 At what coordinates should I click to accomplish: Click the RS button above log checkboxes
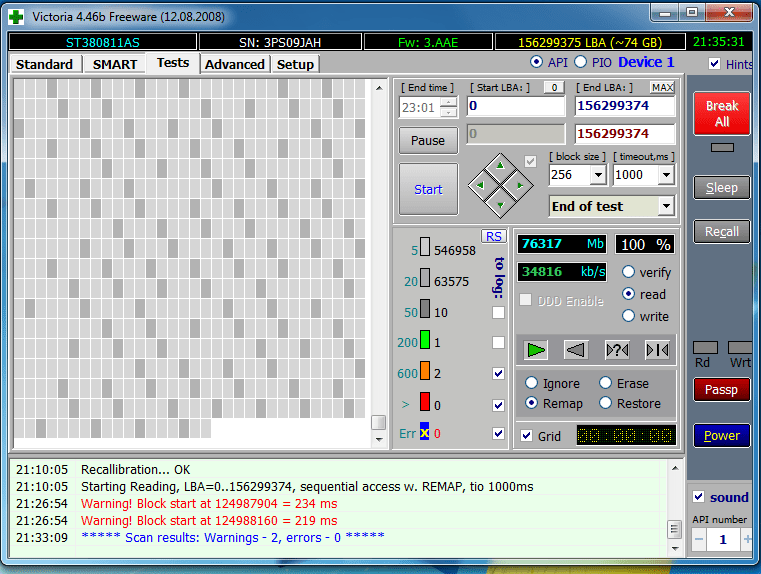(493, 236)
